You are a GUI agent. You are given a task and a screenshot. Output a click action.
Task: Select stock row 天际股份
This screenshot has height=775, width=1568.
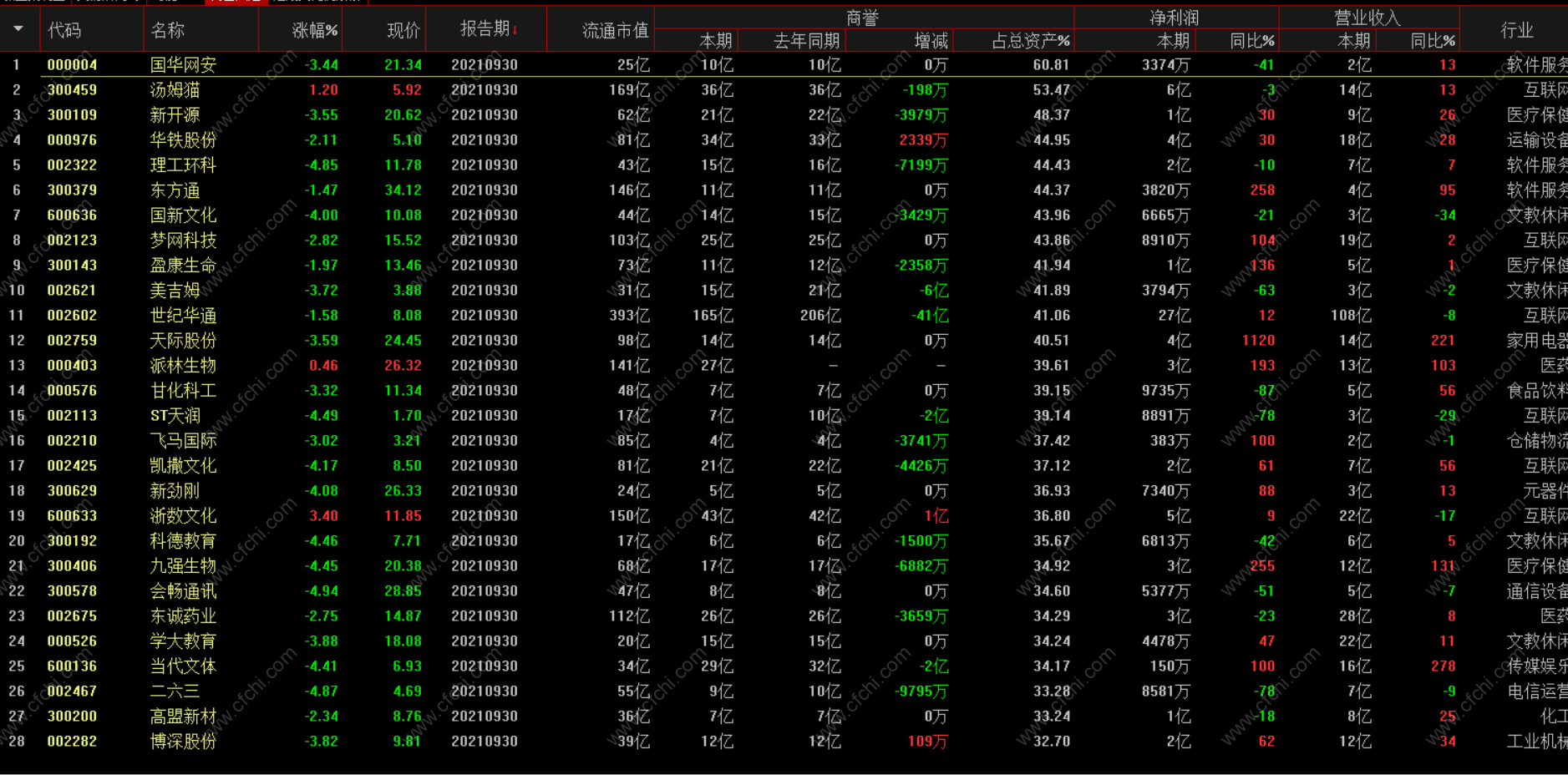tap(784, 340)
